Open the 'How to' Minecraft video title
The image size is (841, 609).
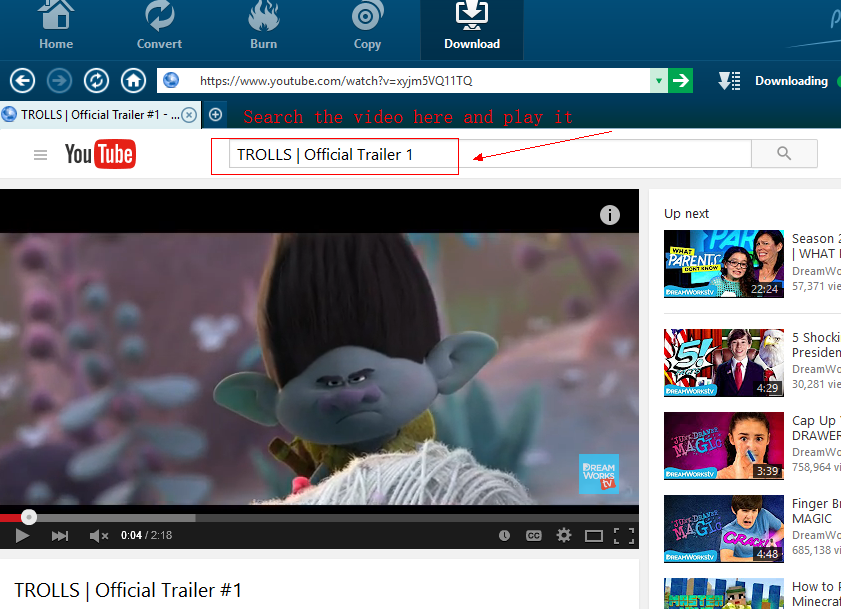(x=816, y=594)
